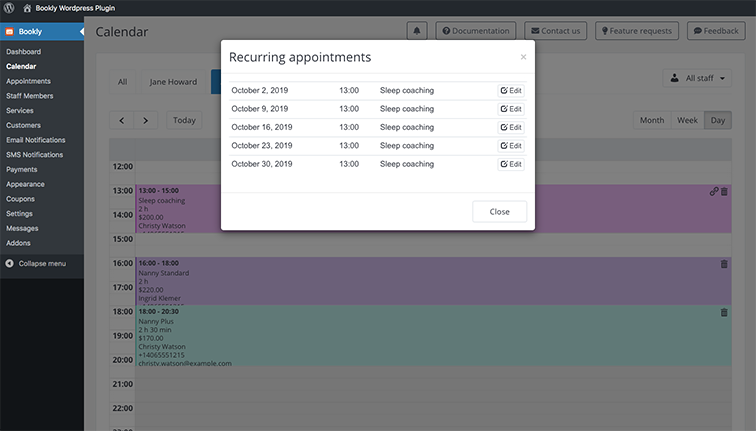Click the 21:00 time slot label
756x431 pixels.
point(122,384)
